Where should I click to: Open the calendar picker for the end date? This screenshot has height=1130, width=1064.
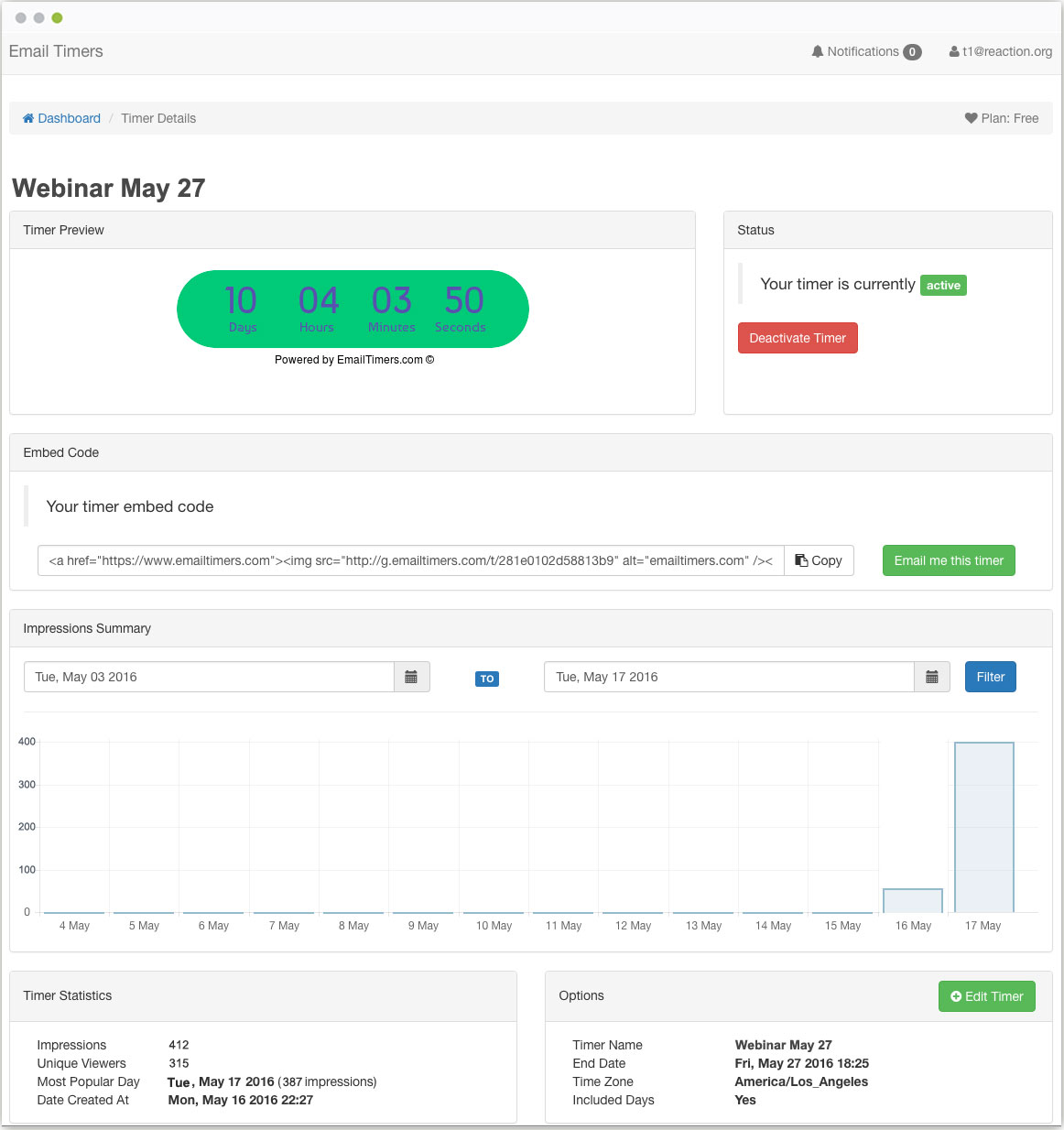[932, 677]
